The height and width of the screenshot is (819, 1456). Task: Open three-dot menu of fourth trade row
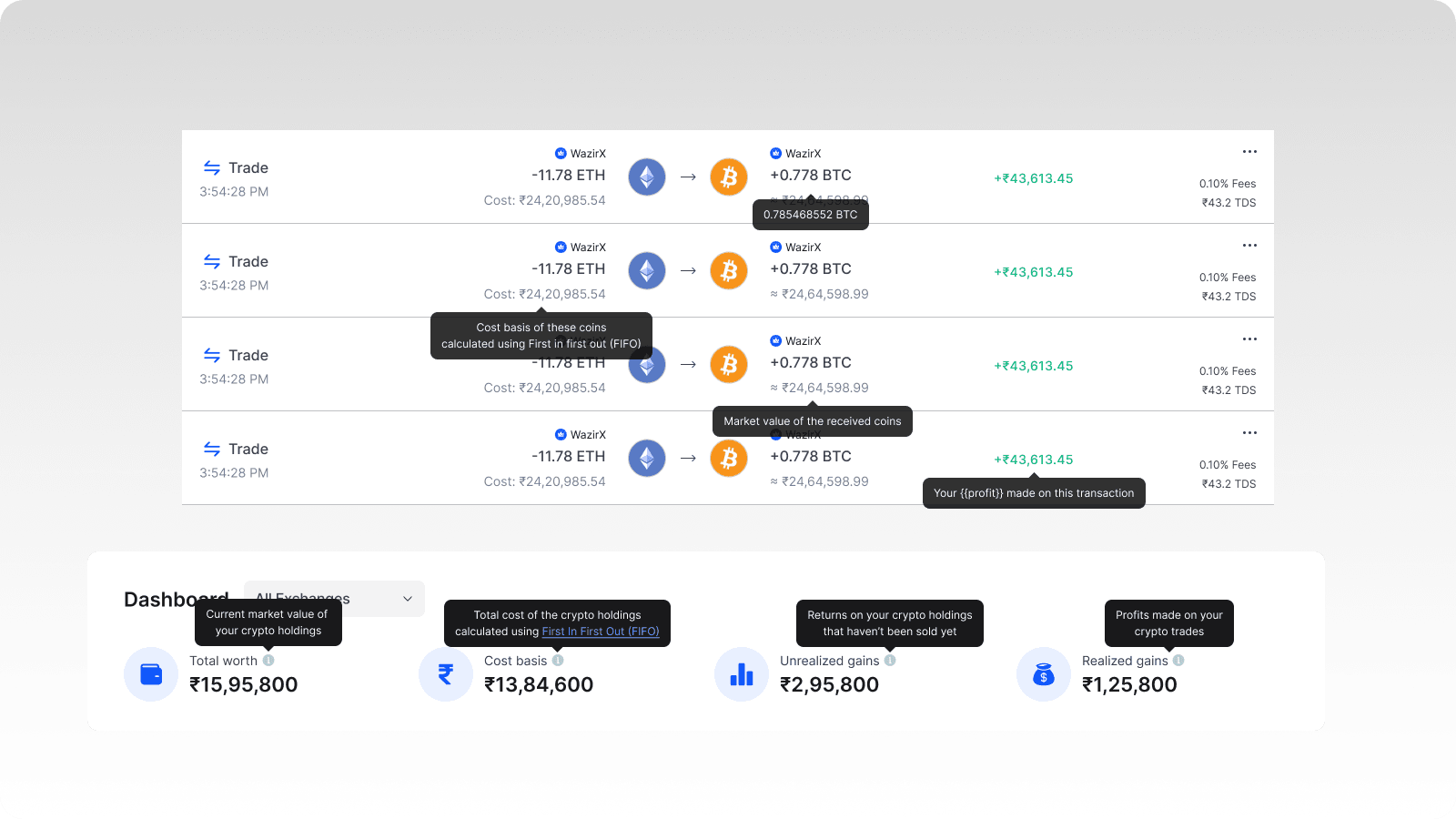[x=1249, y=433]
